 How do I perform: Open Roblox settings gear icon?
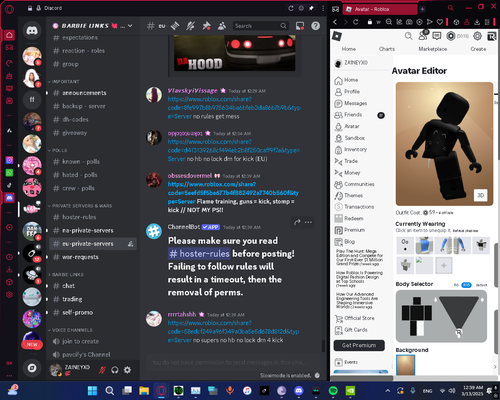[x=478, y=36]
